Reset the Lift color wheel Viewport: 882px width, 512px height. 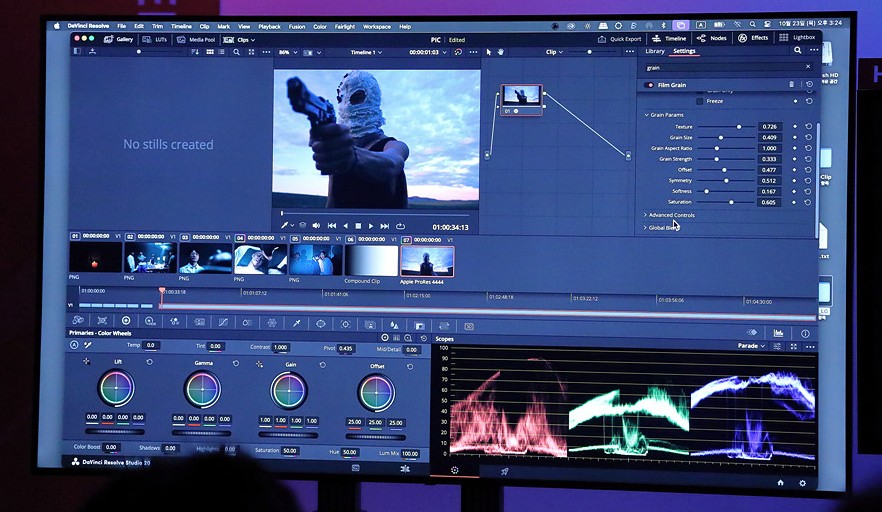150,361
